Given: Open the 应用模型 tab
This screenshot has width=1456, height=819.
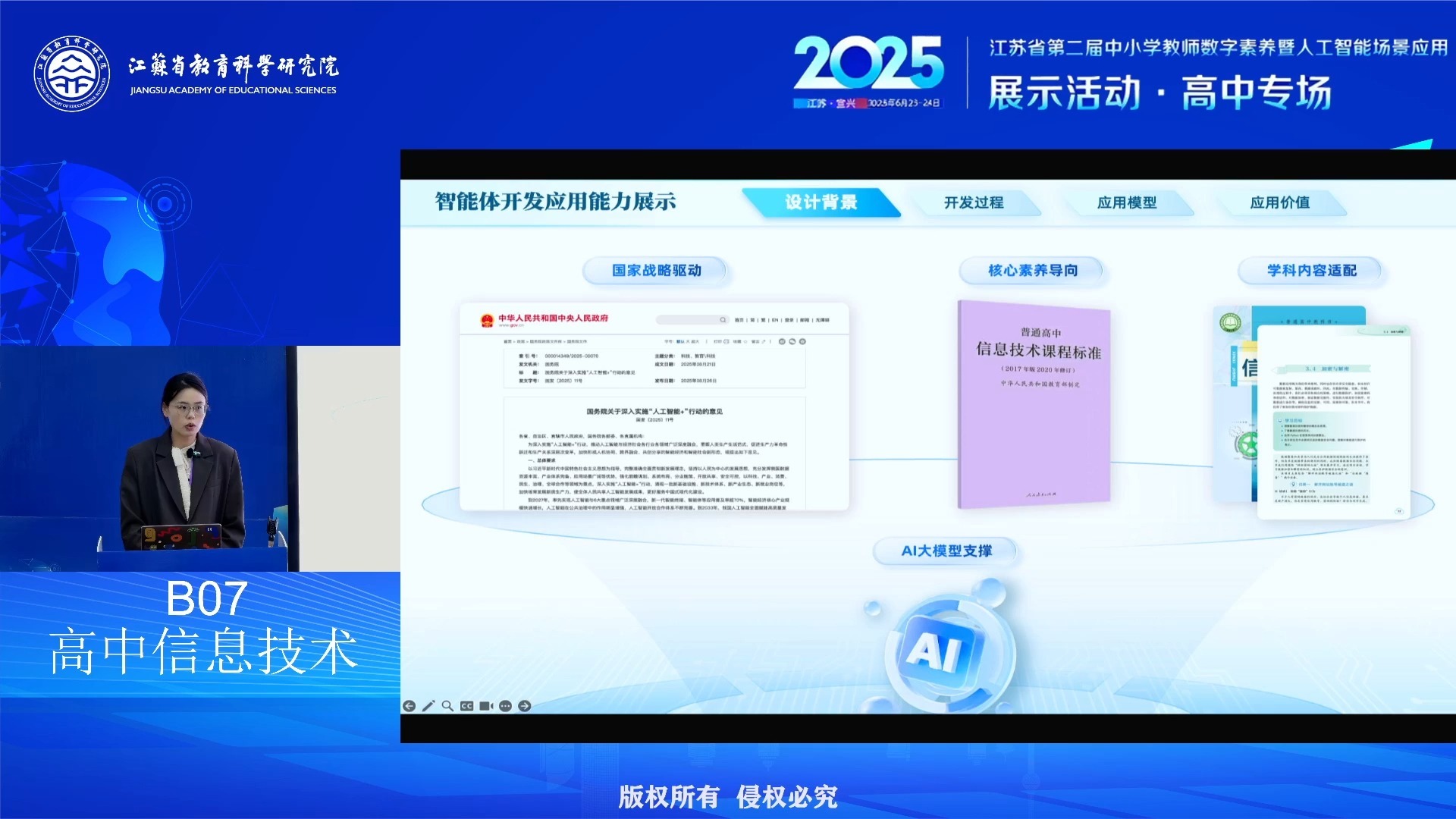Looking at the screenshot, I should (x=1127, y=202).
